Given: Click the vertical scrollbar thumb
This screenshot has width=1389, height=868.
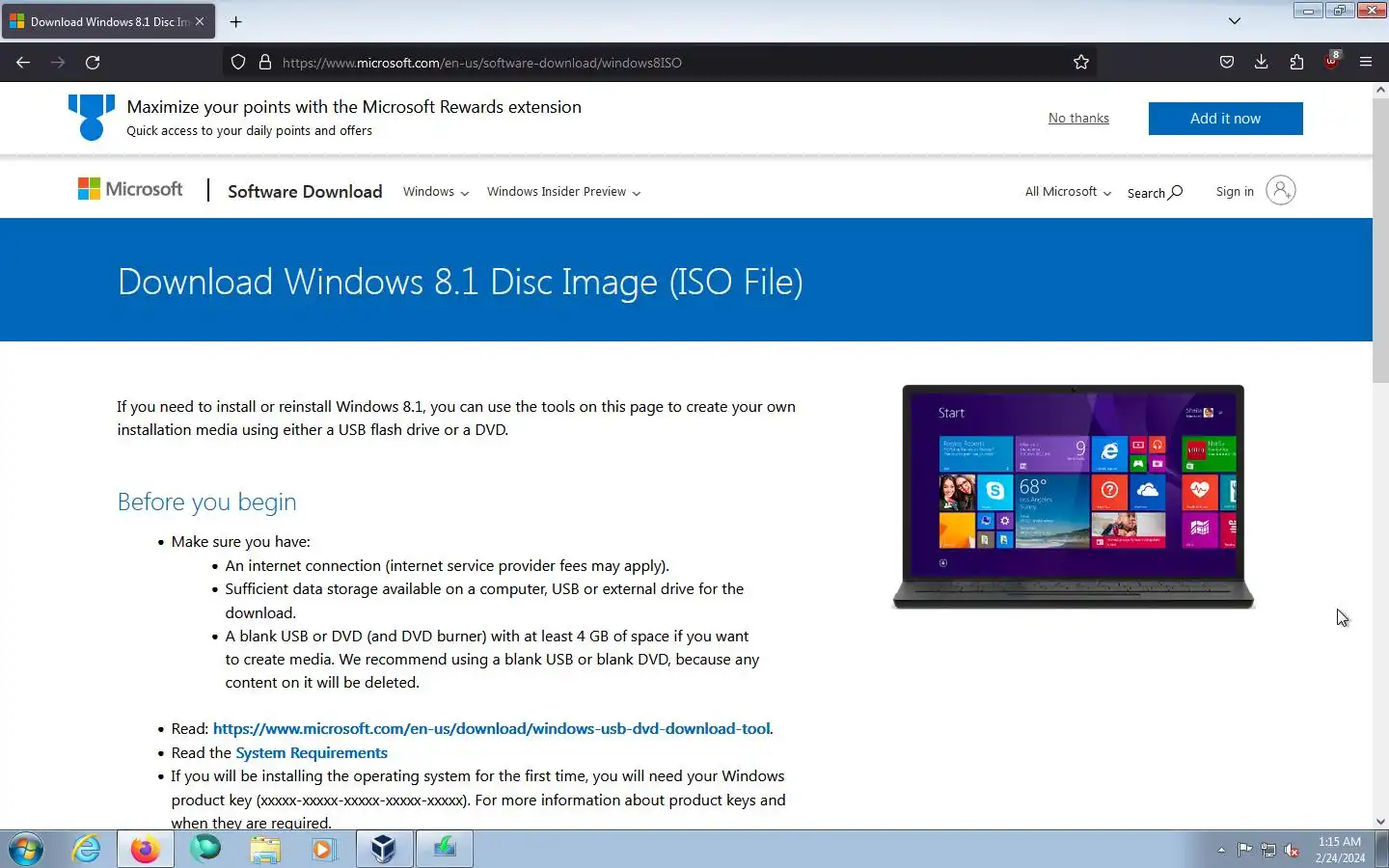Looking at the screenshot, I should pos(1380,241).
